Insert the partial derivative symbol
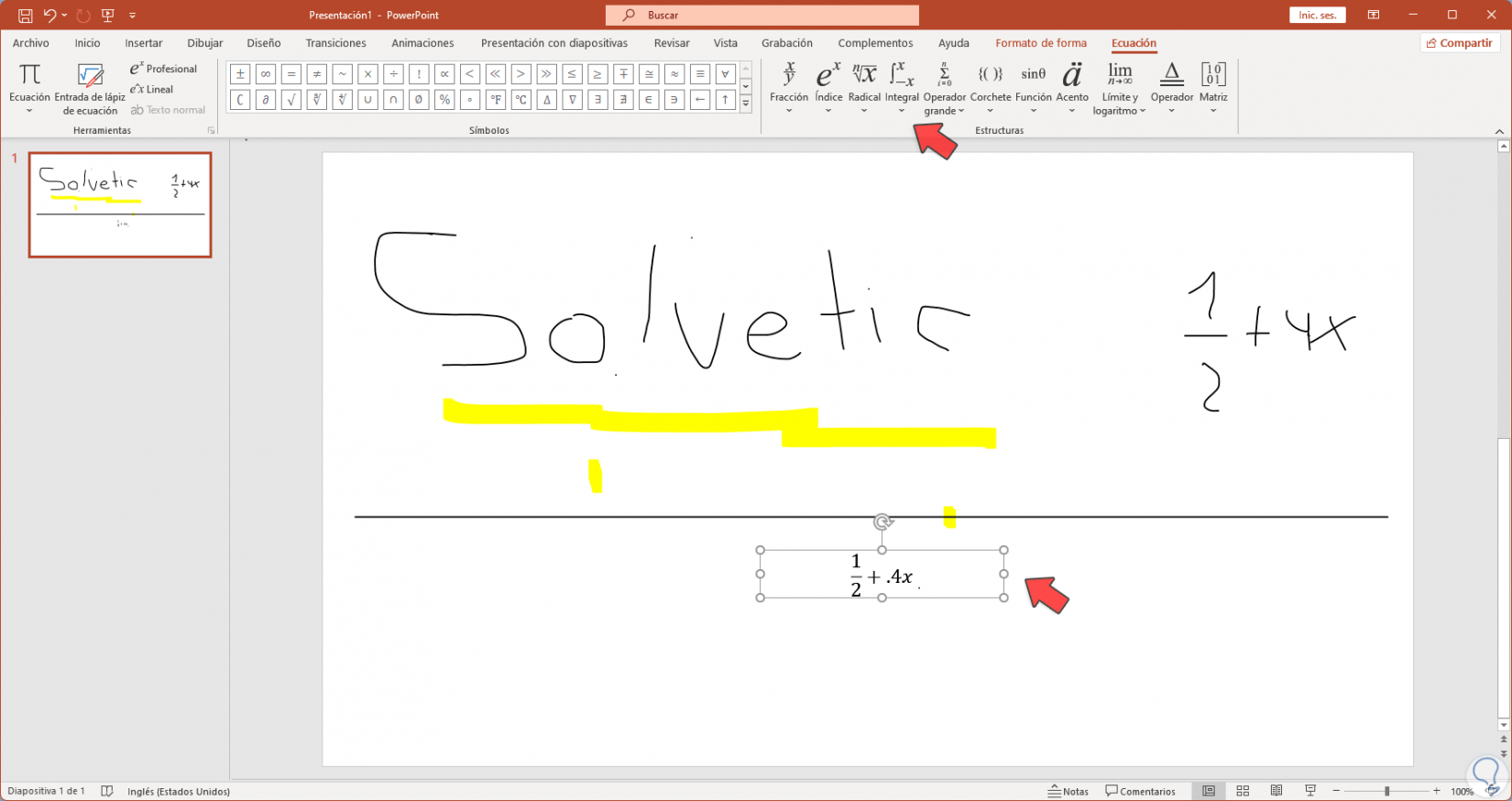The image size is (1512, 801). [x=266, y=100]
